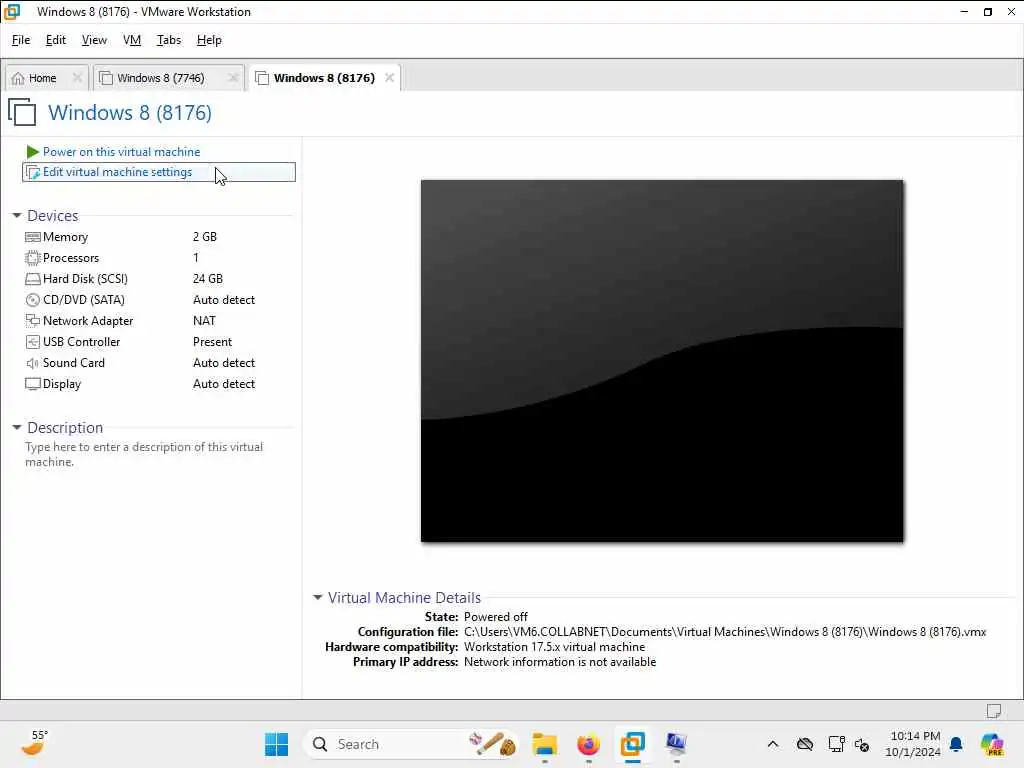Select the Windows 8 (8176) tab
The image size is (1024, 768).
point(324,78)
